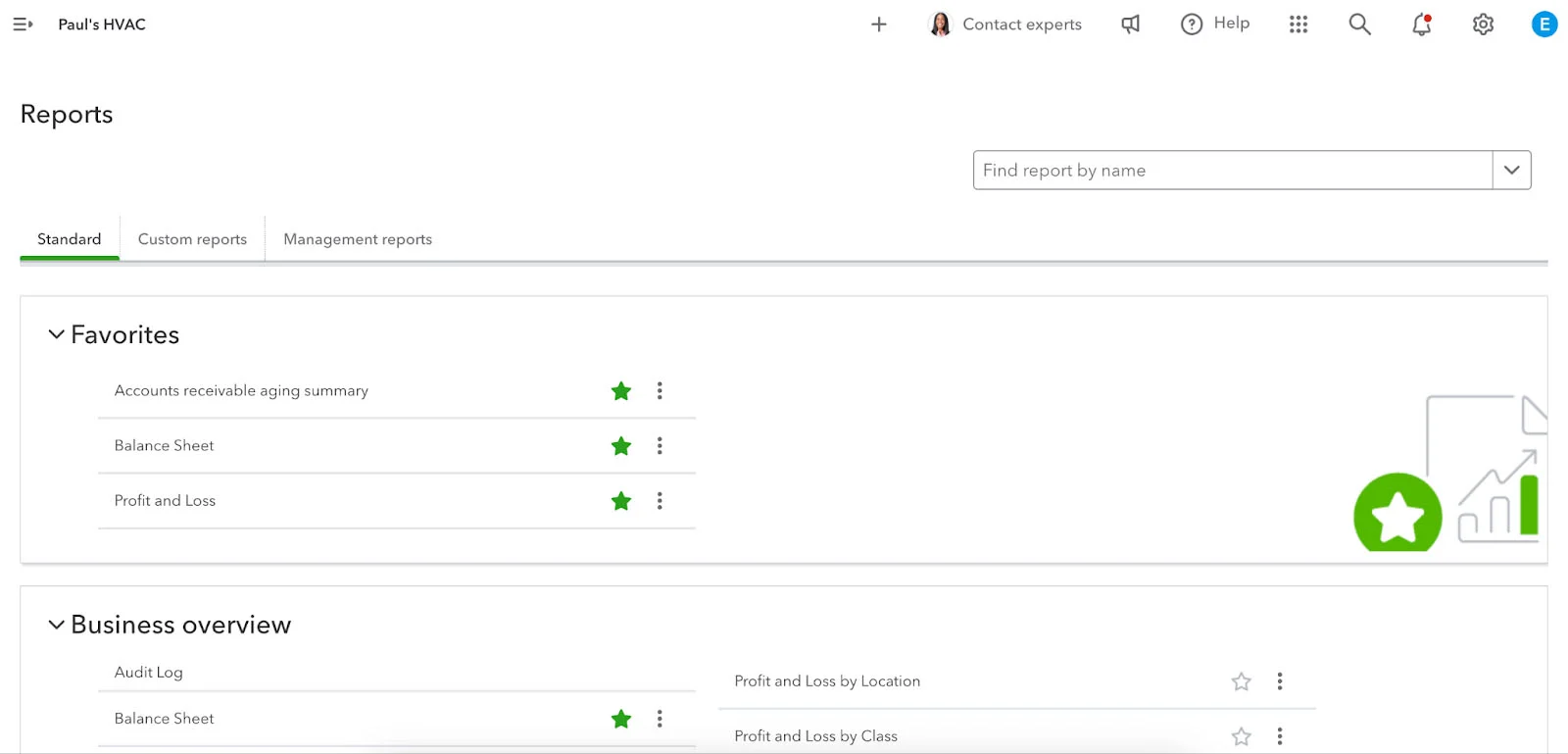Open more options for Profit and Loss favorite

pos(660,501)
